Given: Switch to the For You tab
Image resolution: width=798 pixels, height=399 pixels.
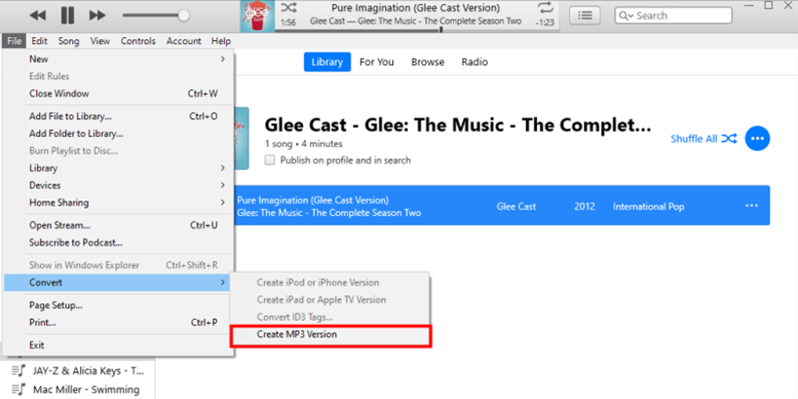Looking at the screenshot, I should 377,62.
